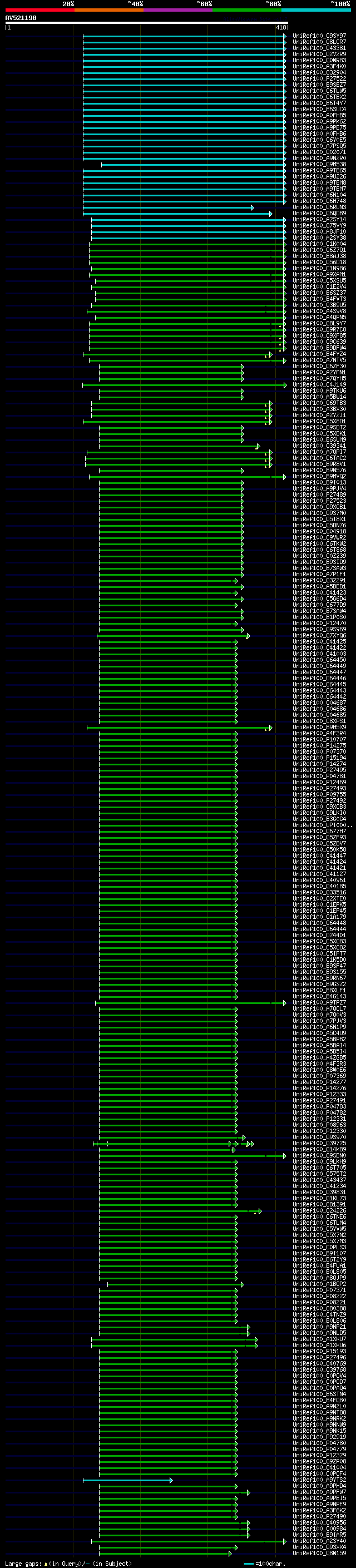The image size is (356, 1568).
Task: Select UniRef100_Q6H748 label
Action: [319, 201]
